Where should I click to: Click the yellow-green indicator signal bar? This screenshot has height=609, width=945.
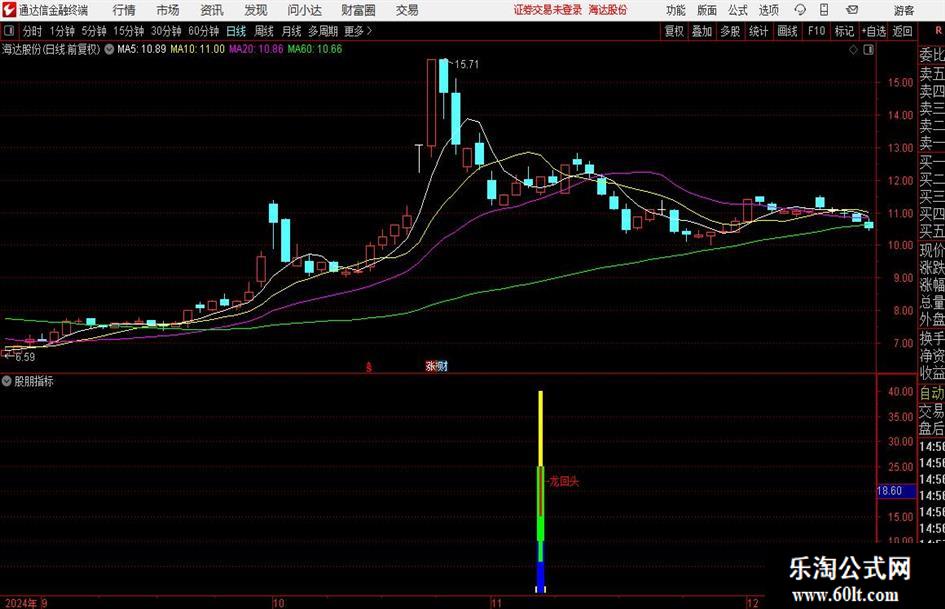541,491
